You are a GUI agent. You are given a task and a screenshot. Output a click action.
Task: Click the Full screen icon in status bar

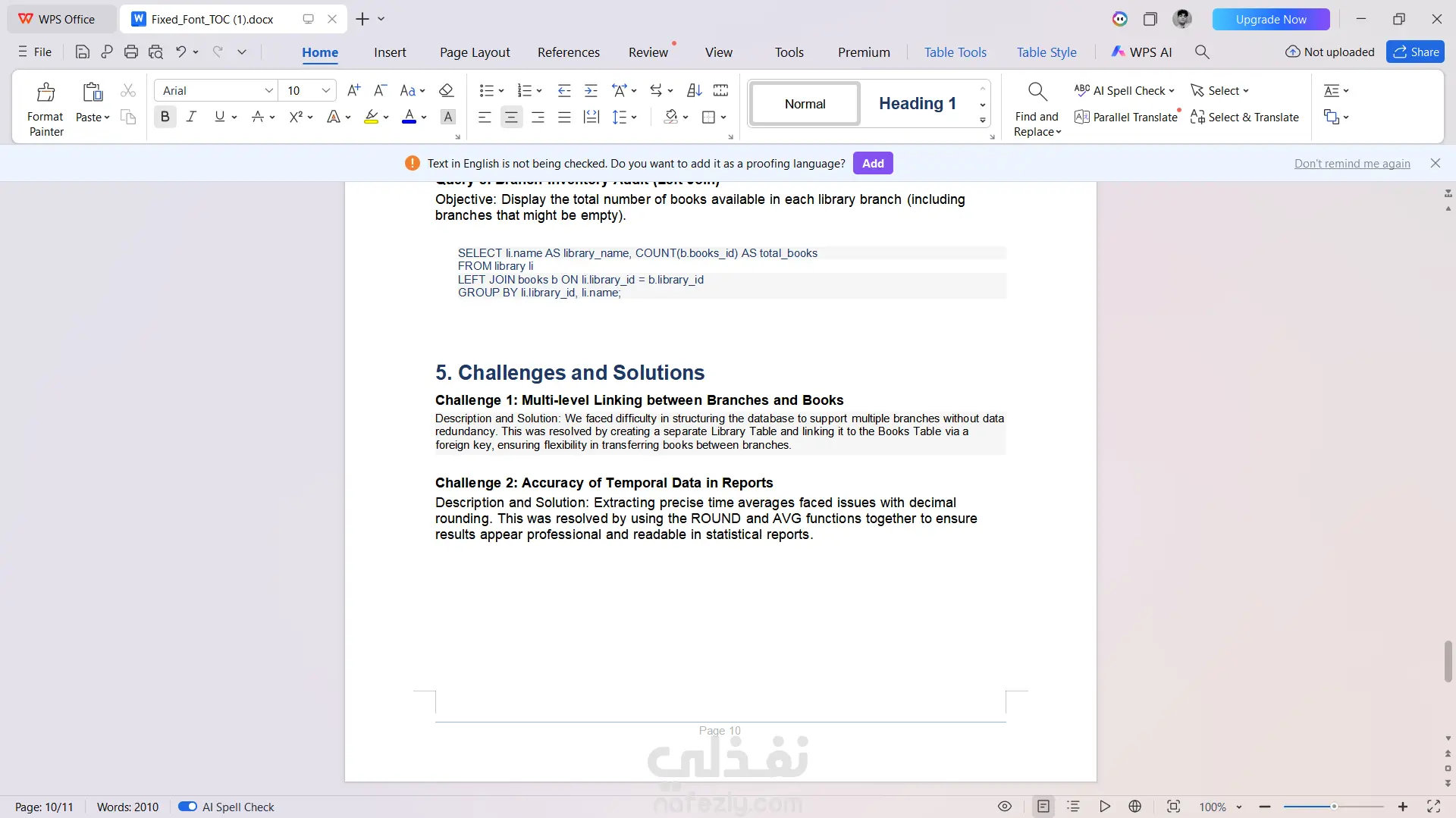click(1434, 807)
